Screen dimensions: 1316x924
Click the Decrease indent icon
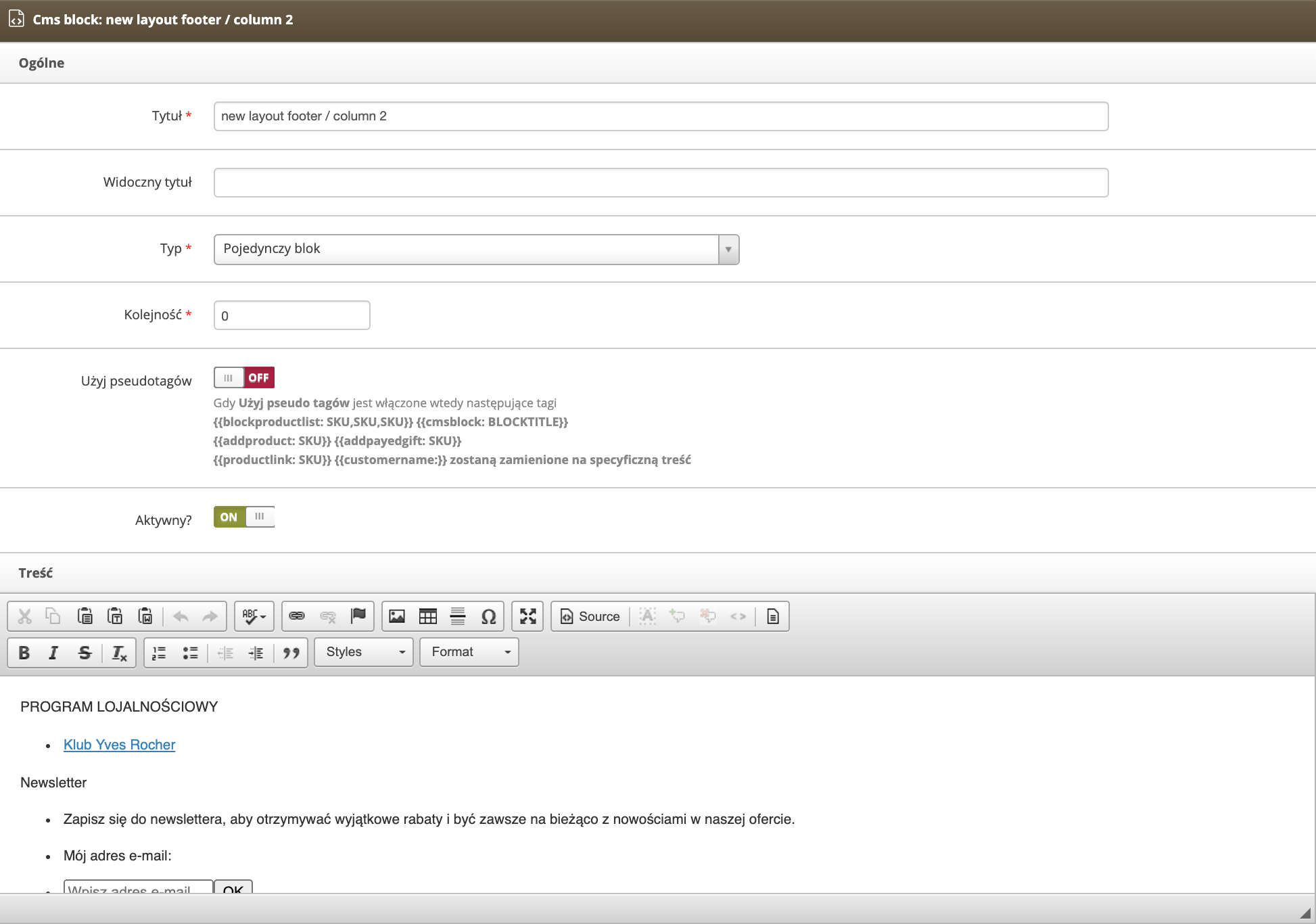(225, 653)
